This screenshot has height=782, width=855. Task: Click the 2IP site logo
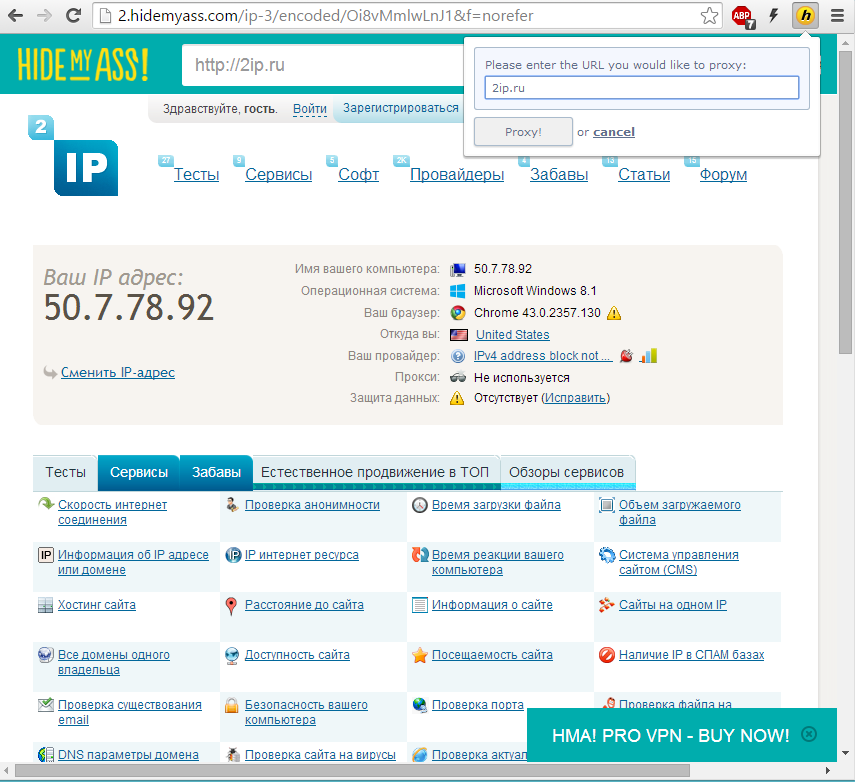(x=73, y=155)
